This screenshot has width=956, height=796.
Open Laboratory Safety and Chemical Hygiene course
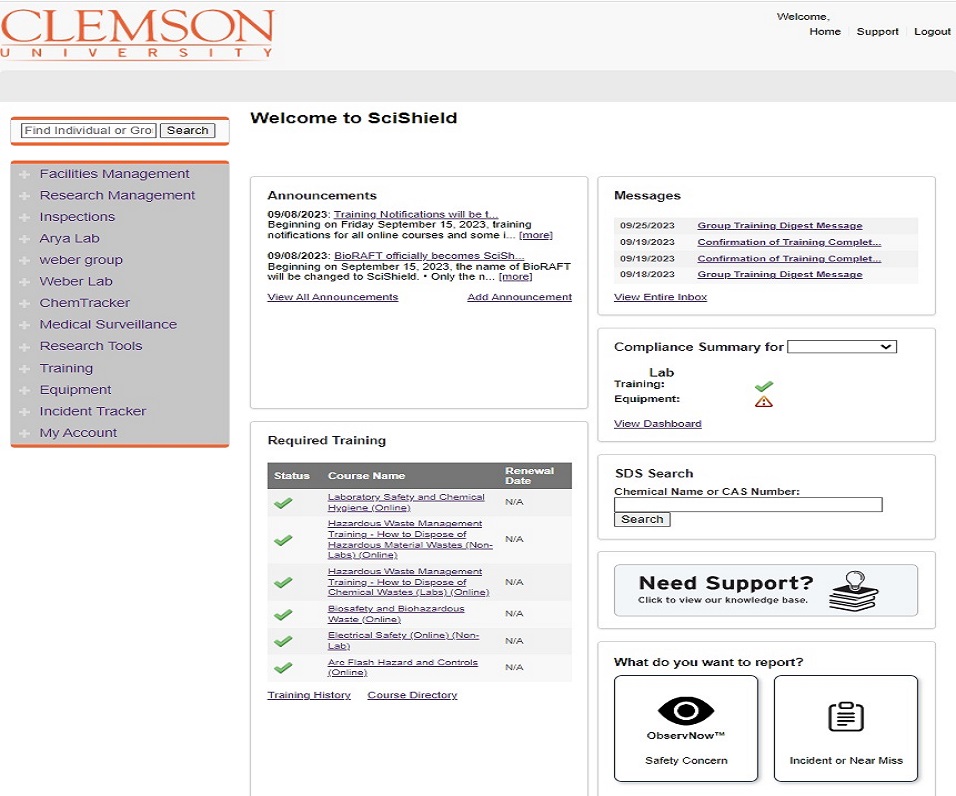point(406,502)
